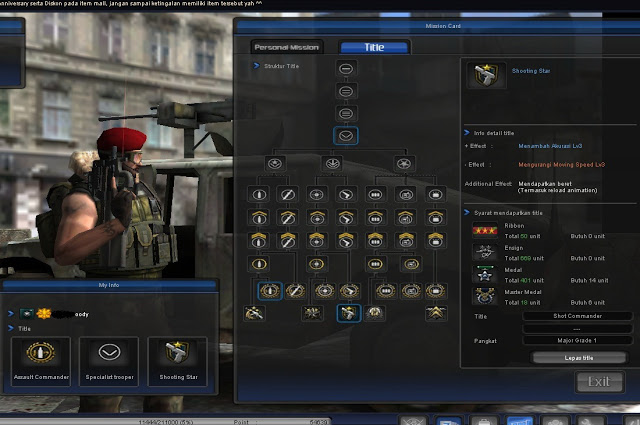Click the Master Medal requirement icon
Screen dimensions: 640x425
click(x=484, y=296)
